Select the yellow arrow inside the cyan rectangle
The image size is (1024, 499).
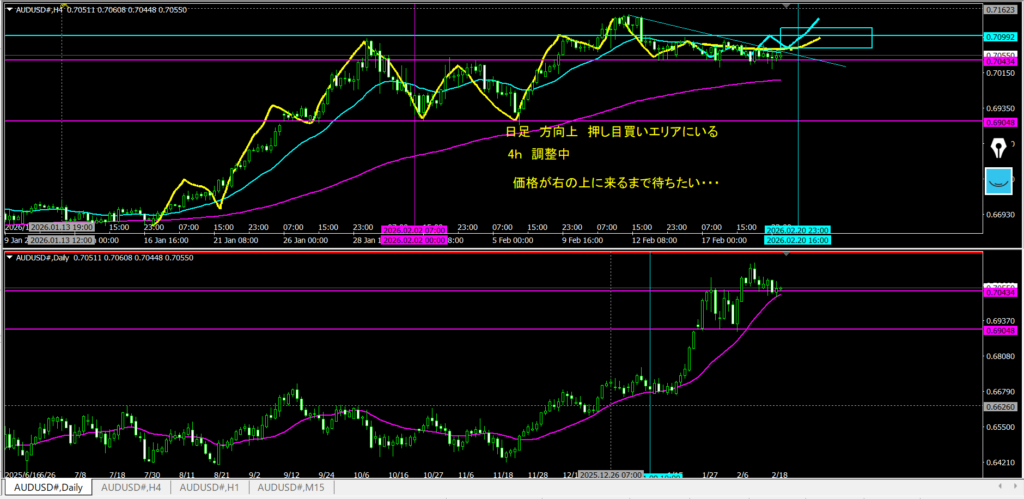pyautogui.click(x=808, y=42)
